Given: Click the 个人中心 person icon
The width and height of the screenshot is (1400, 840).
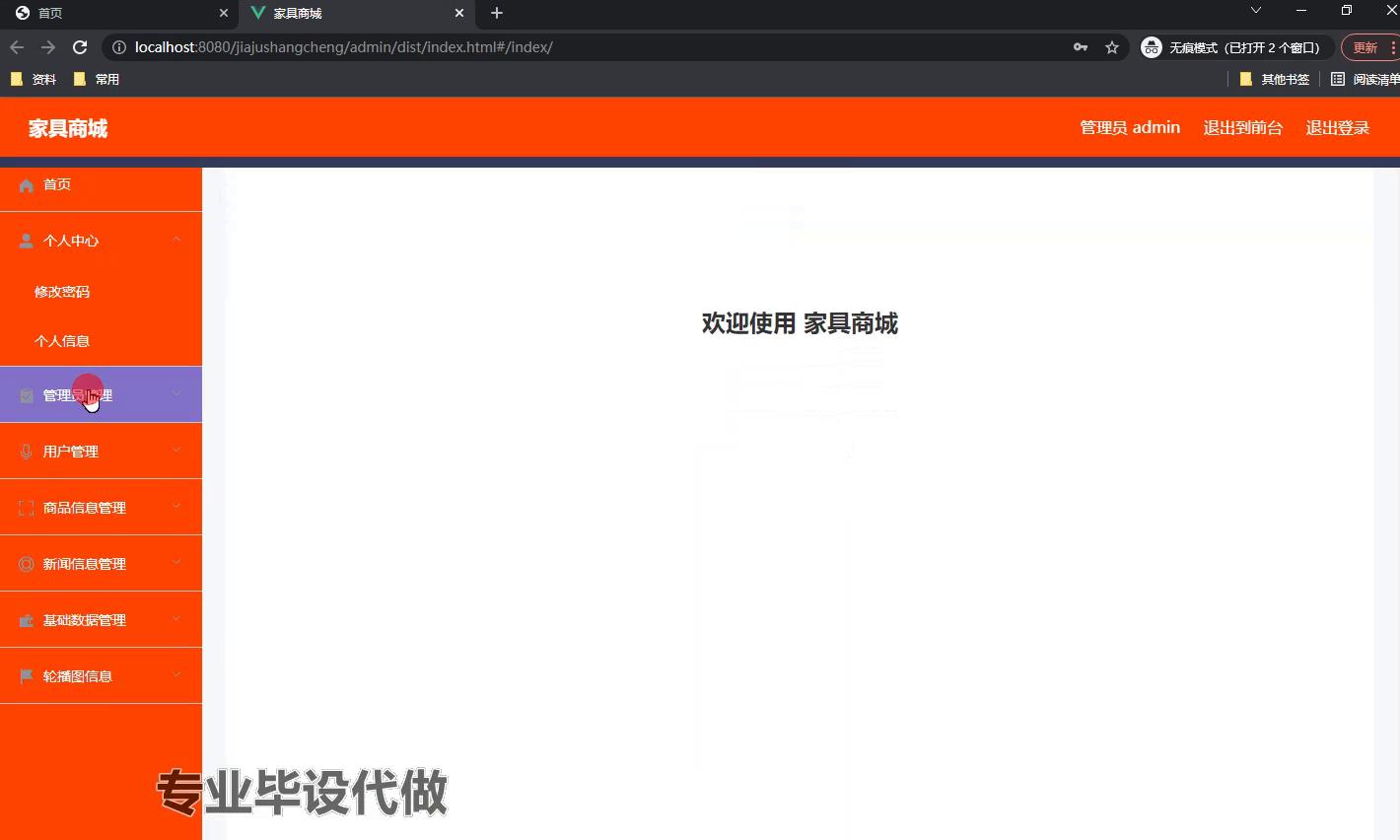Looking at the screenshot, I should [25, 240].
